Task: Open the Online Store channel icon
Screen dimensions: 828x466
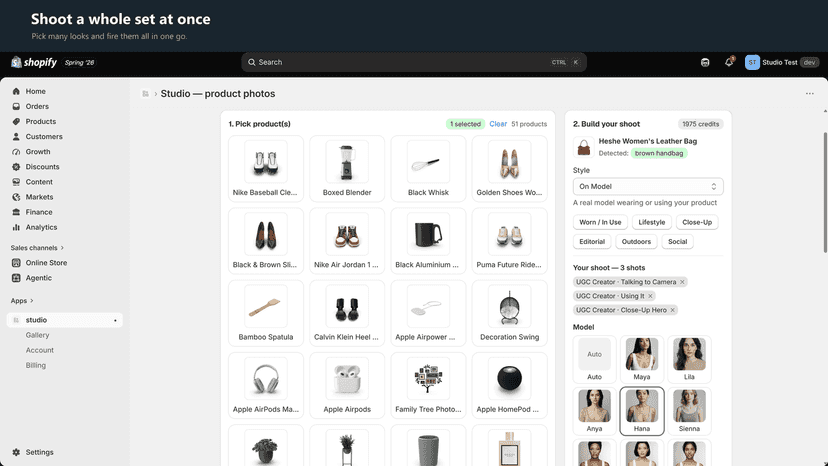Action: (16, 263)
